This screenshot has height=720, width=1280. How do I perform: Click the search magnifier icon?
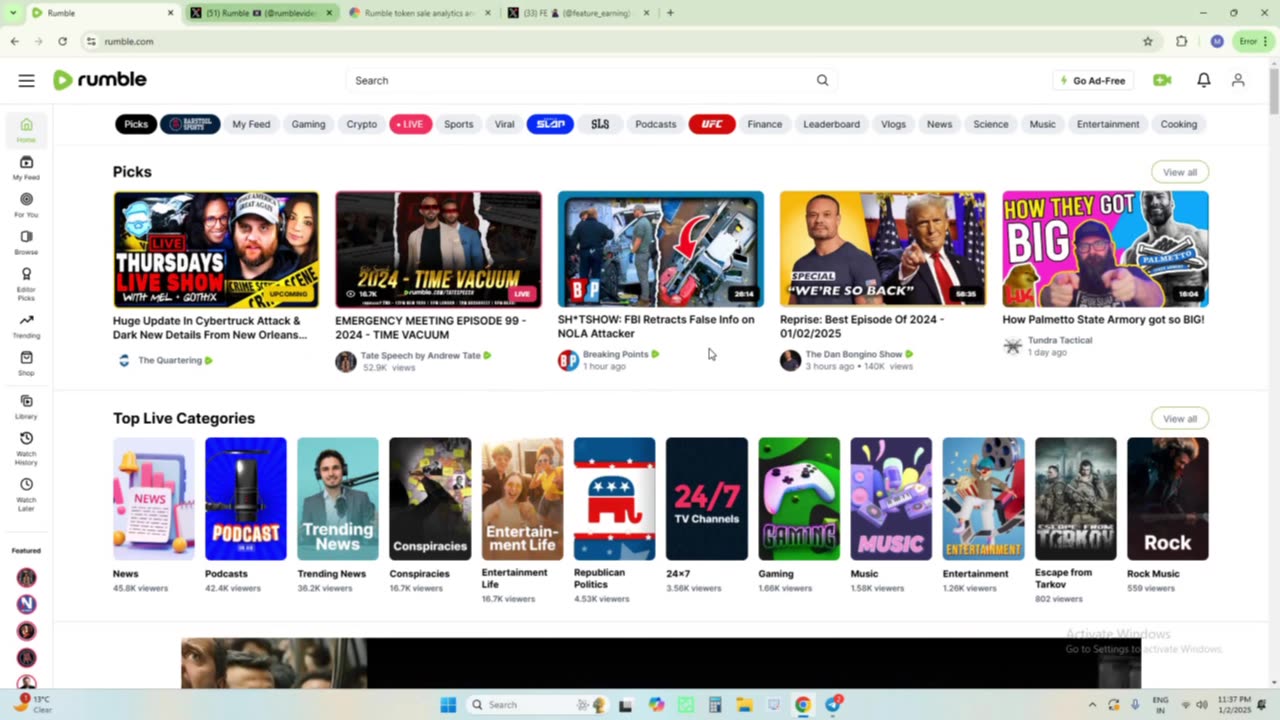pos(822,80)
